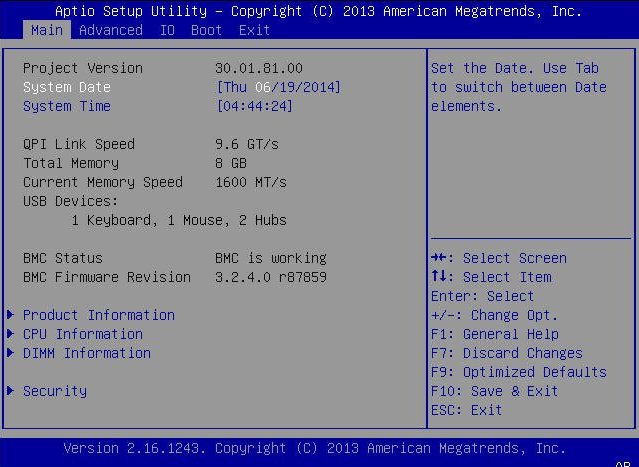Click the QPI Link Speed label
The image size is (639, 467).
click(x=79, y=144)
